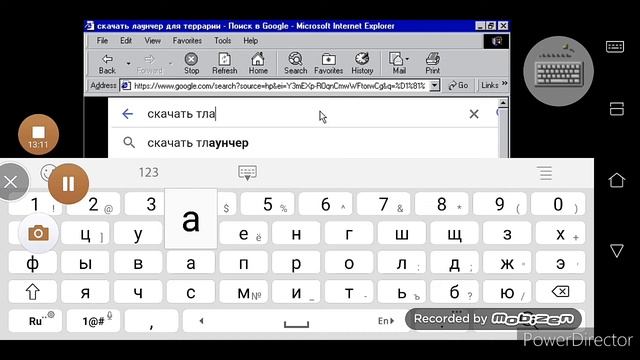
Task: Tap the number 0 key
Action: coord(558,204)
